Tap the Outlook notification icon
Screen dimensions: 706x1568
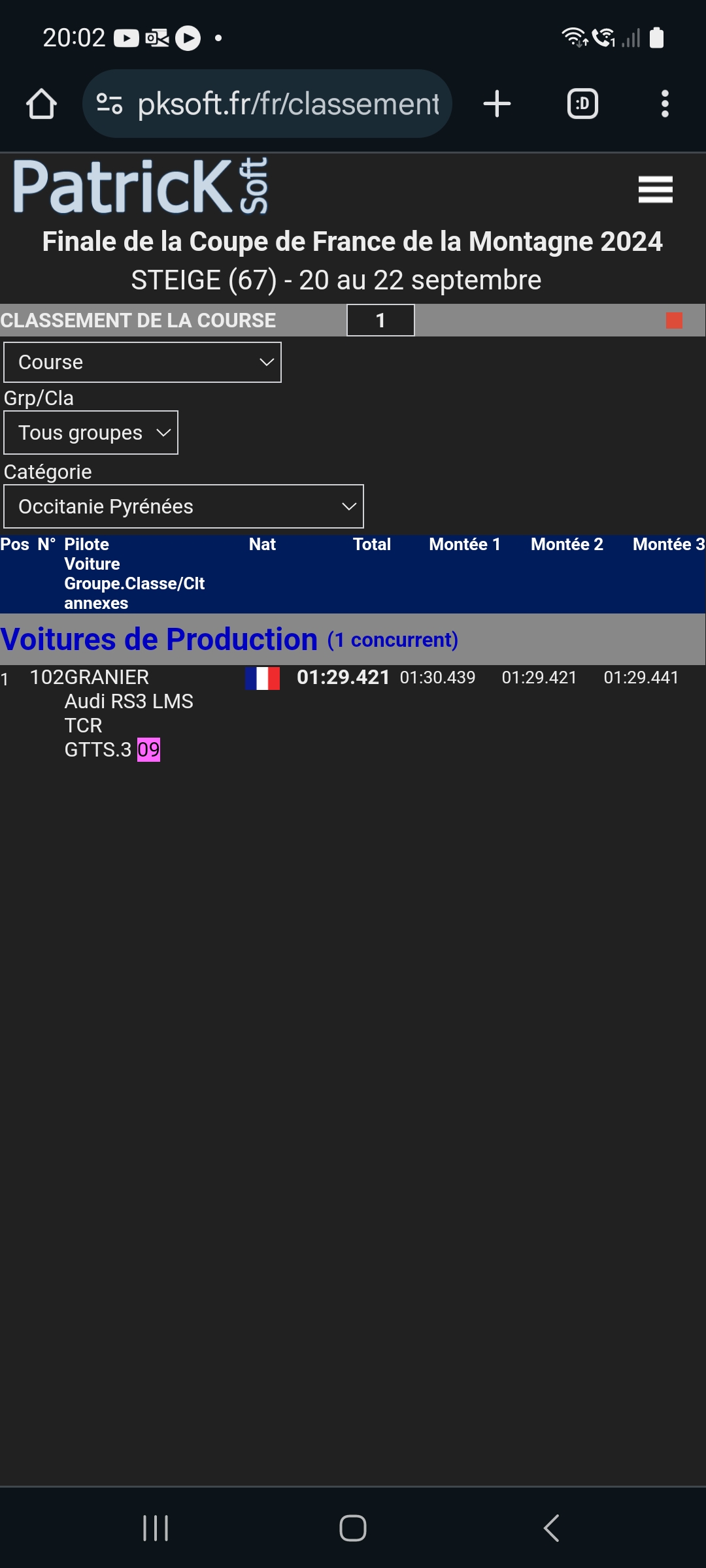(x=157, y=38)
